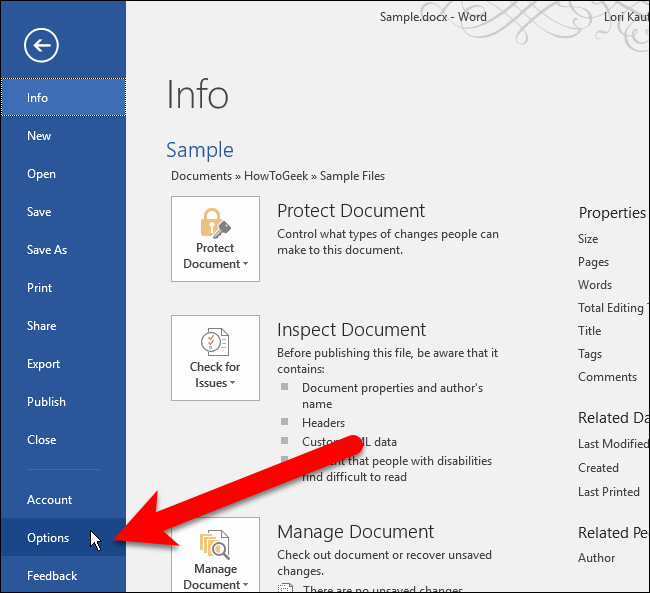Click the Title property label

point(589,331)
